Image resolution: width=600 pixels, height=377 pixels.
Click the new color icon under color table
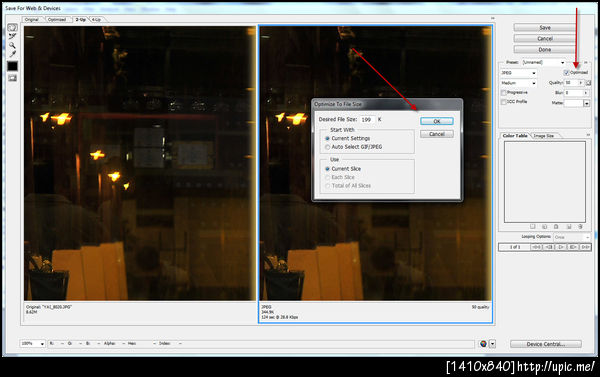(x=569, y=227)
